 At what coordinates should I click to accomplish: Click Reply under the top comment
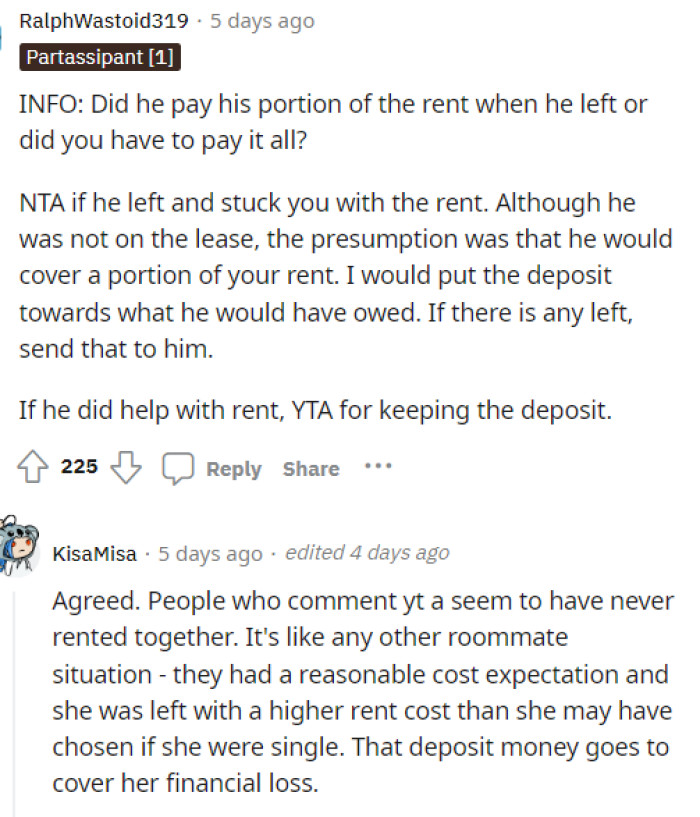pyautogui.click(x=233, y=467)
